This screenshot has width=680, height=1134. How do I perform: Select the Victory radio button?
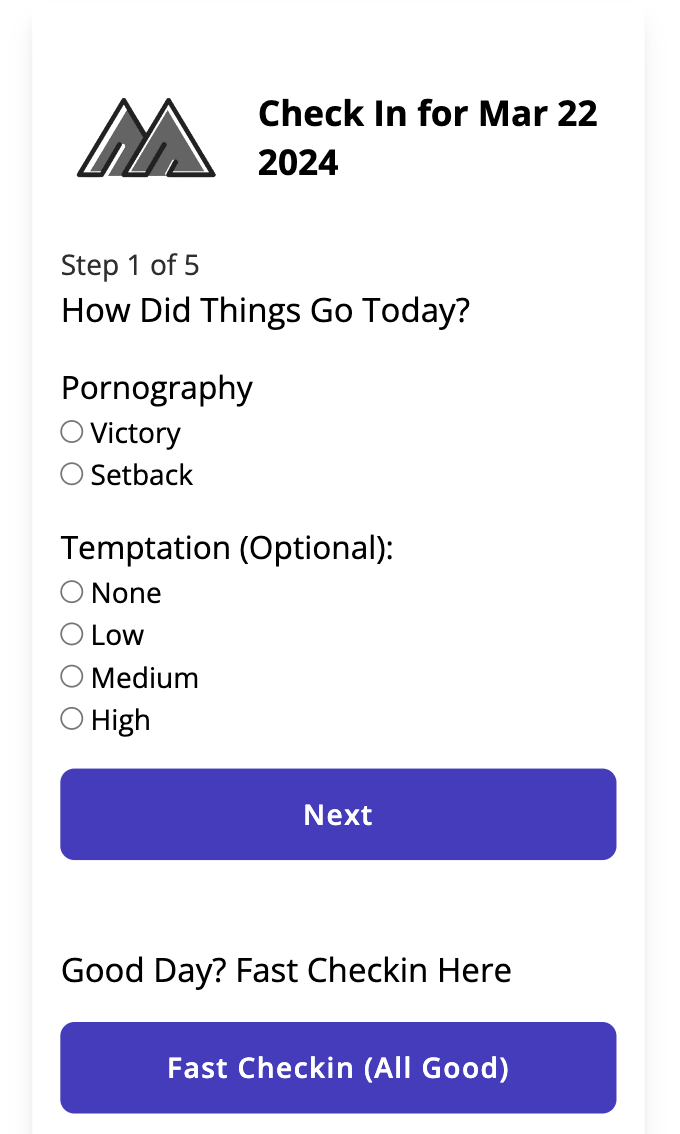coord(72,432)
